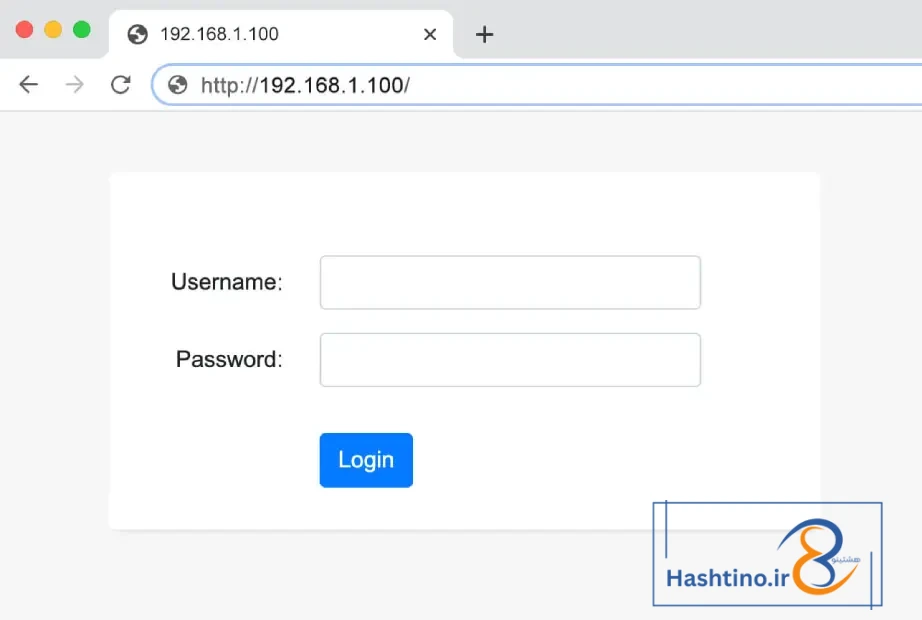This screenshot has height=620, width=922.
Task: Open a new tab with plus icon
Action: tap(485, 35)
